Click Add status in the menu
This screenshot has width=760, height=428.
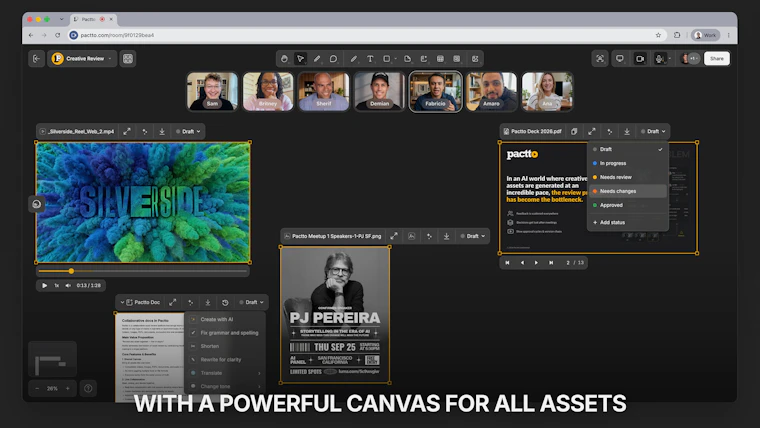pyautogui.click(x=628, y=222)
